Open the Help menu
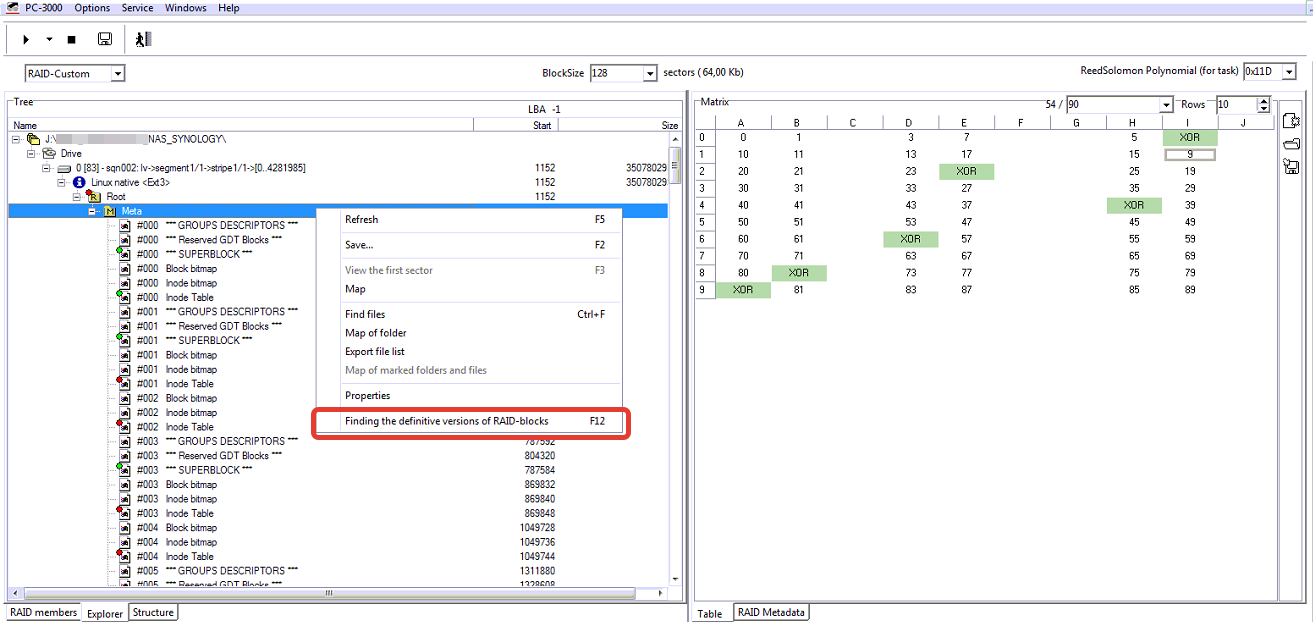This screenshot has width=1313, height=622. [x=229, y=8]
